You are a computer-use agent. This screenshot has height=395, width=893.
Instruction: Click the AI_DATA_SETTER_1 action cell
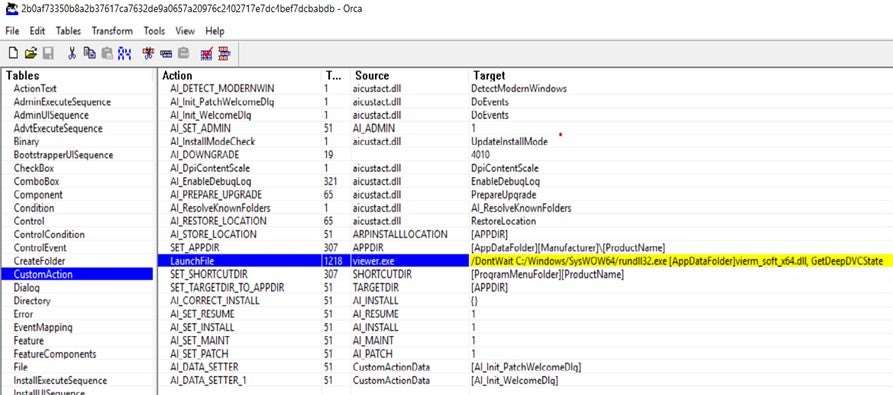(x=208, y=381)
